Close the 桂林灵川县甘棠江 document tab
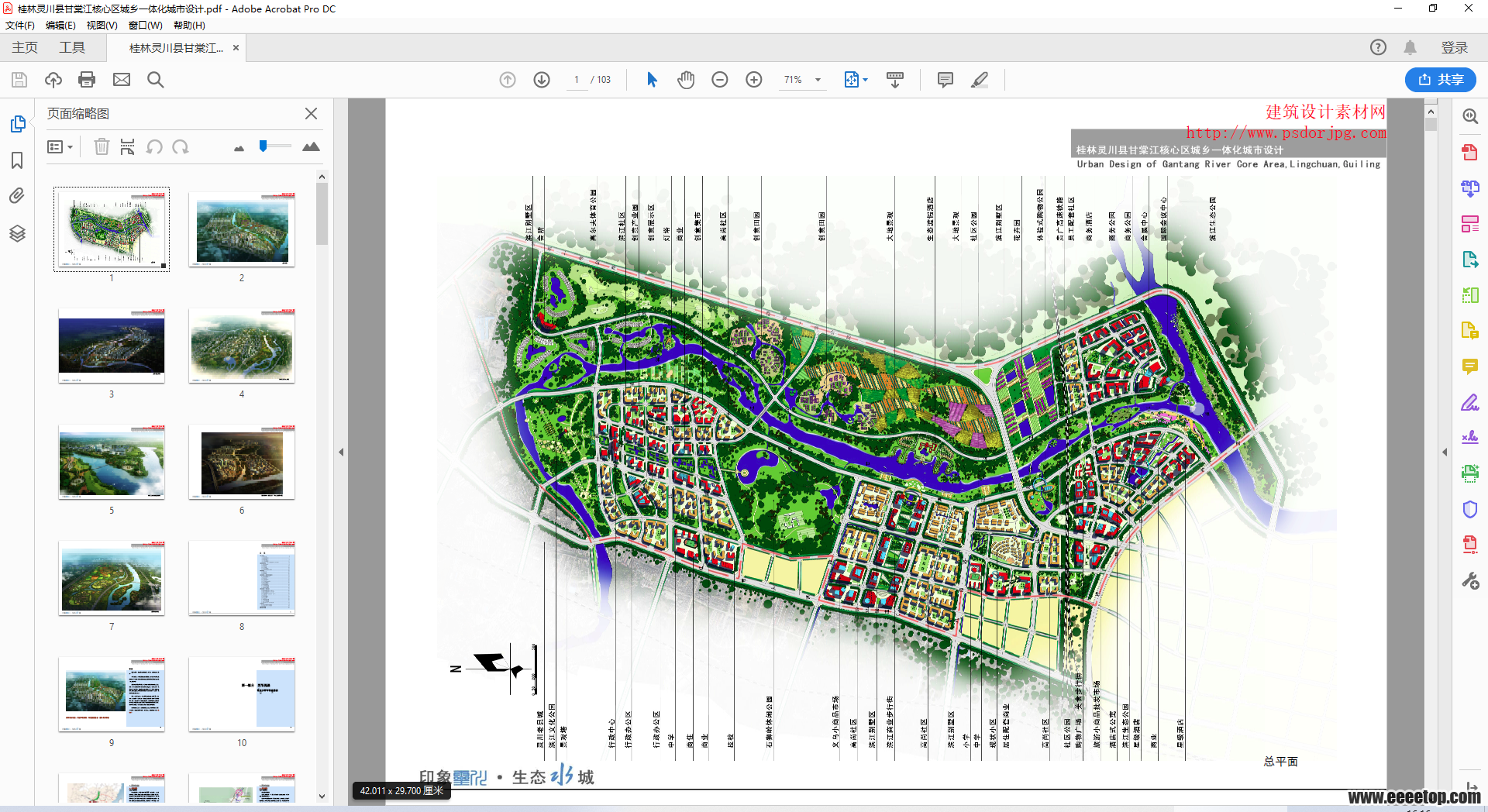The width and height of the screenshot is (1488, 812). [x=236, y=48]
